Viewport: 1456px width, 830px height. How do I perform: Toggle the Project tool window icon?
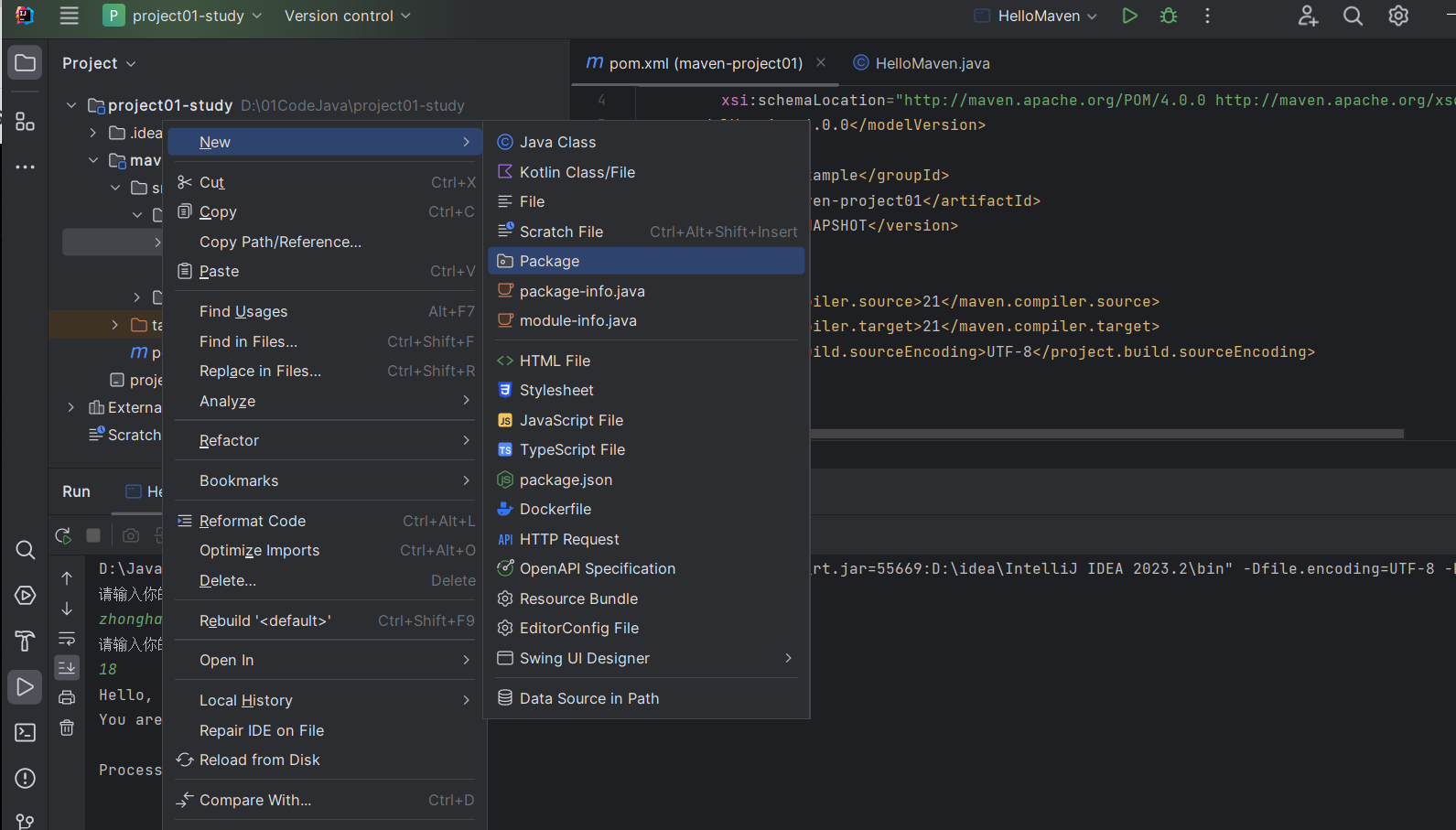[x=25, y=63]
